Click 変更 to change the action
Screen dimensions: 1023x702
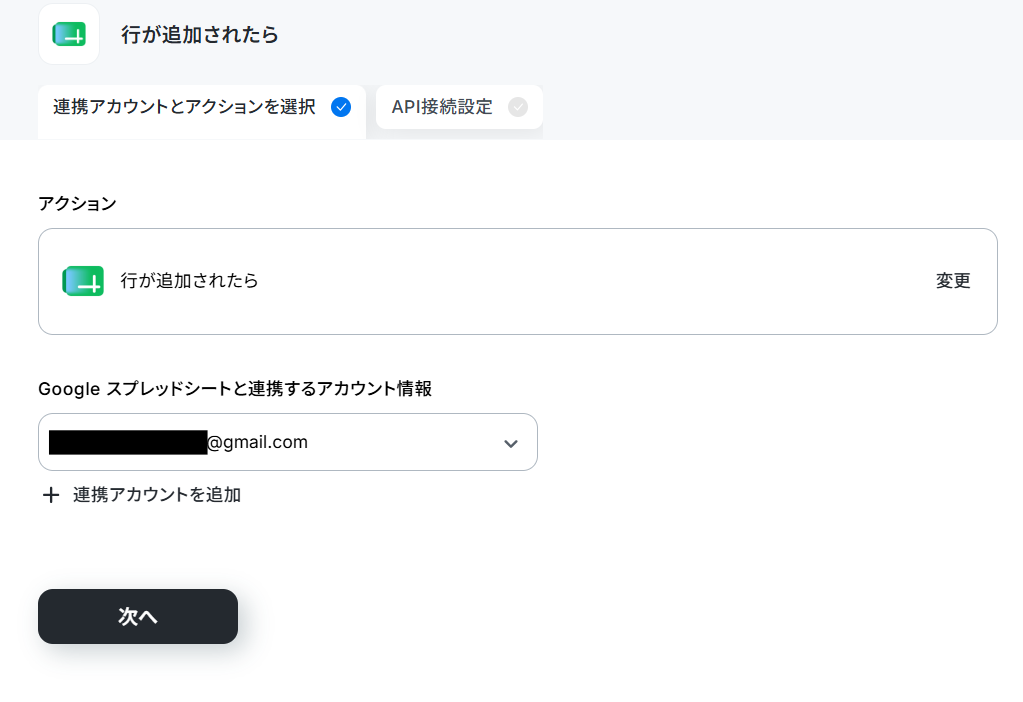click(x=953, y=281)
